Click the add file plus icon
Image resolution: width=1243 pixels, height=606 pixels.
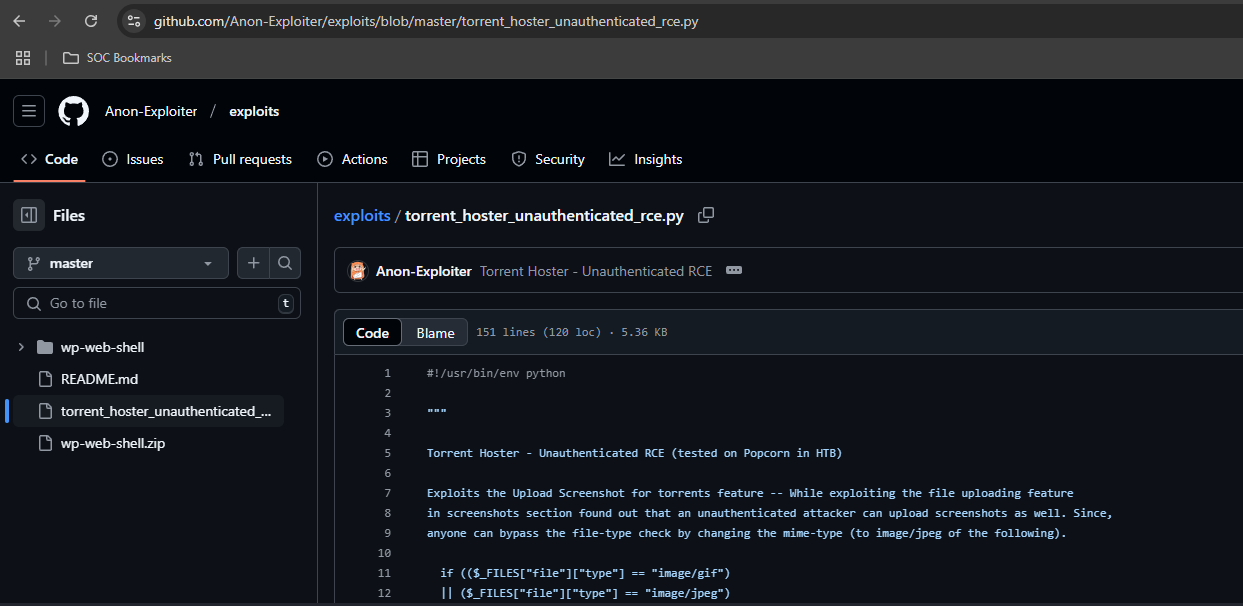coord(254,263)
